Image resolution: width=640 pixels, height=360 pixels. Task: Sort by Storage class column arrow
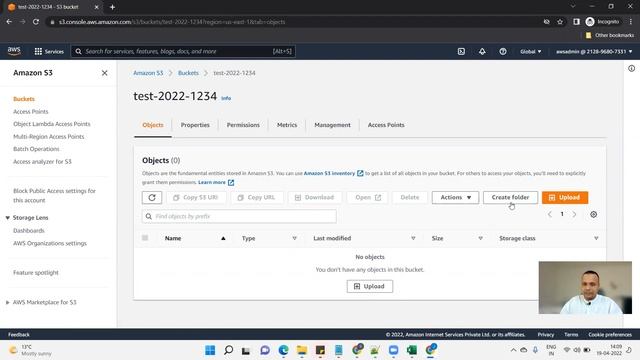596,238
